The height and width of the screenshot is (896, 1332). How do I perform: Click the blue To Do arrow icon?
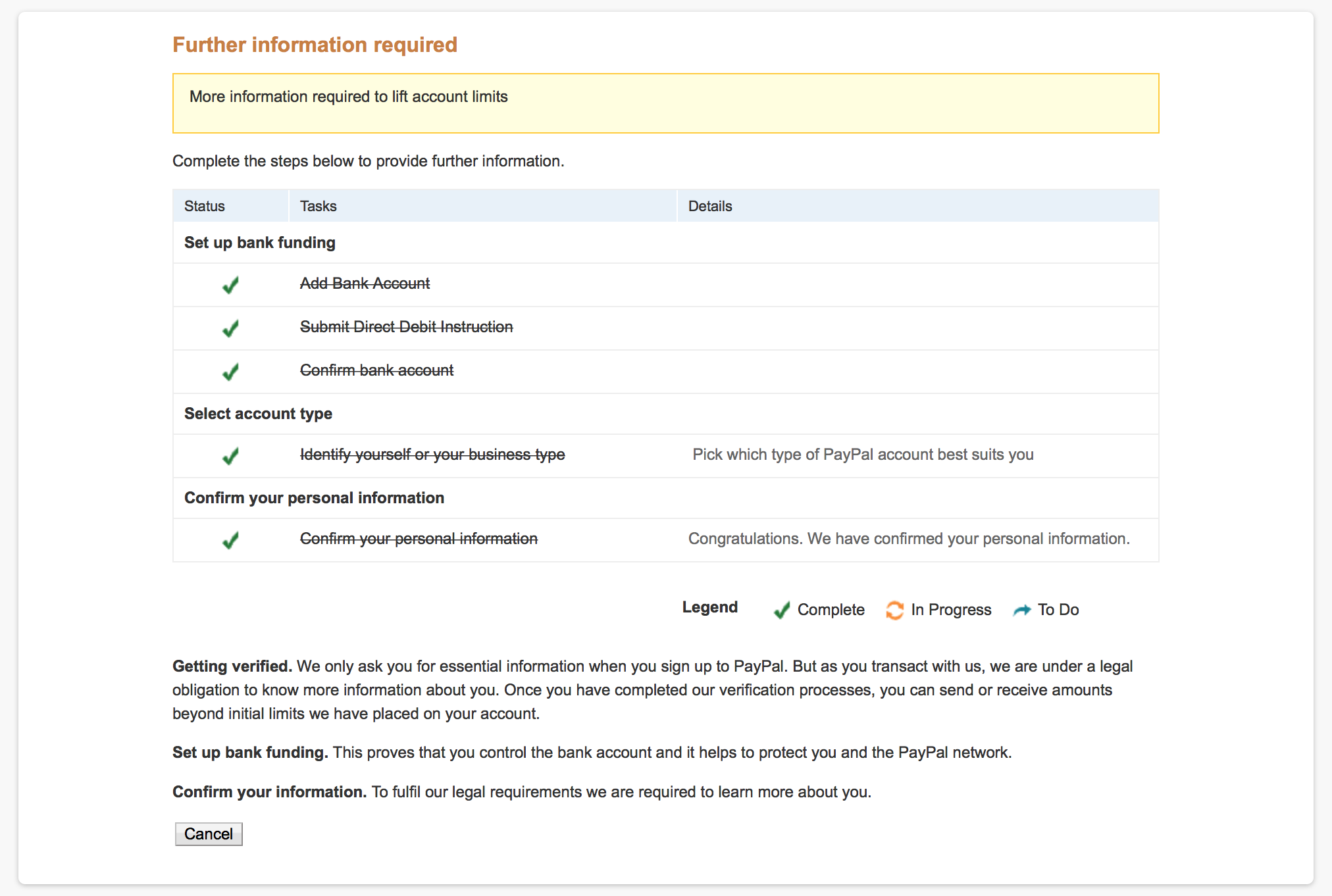point(1021,610)
